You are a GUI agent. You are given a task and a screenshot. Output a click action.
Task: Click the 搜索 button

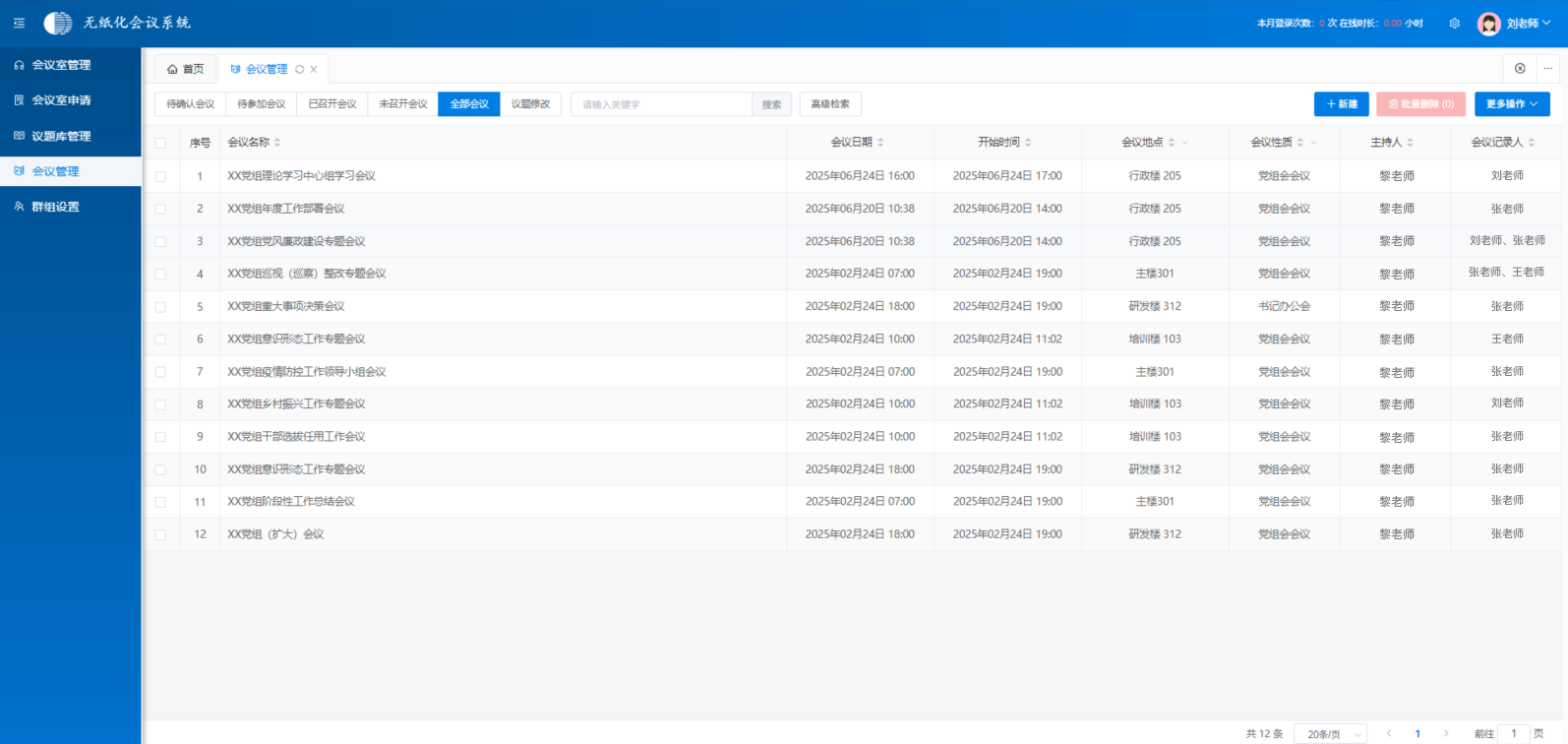coord(772,104)
